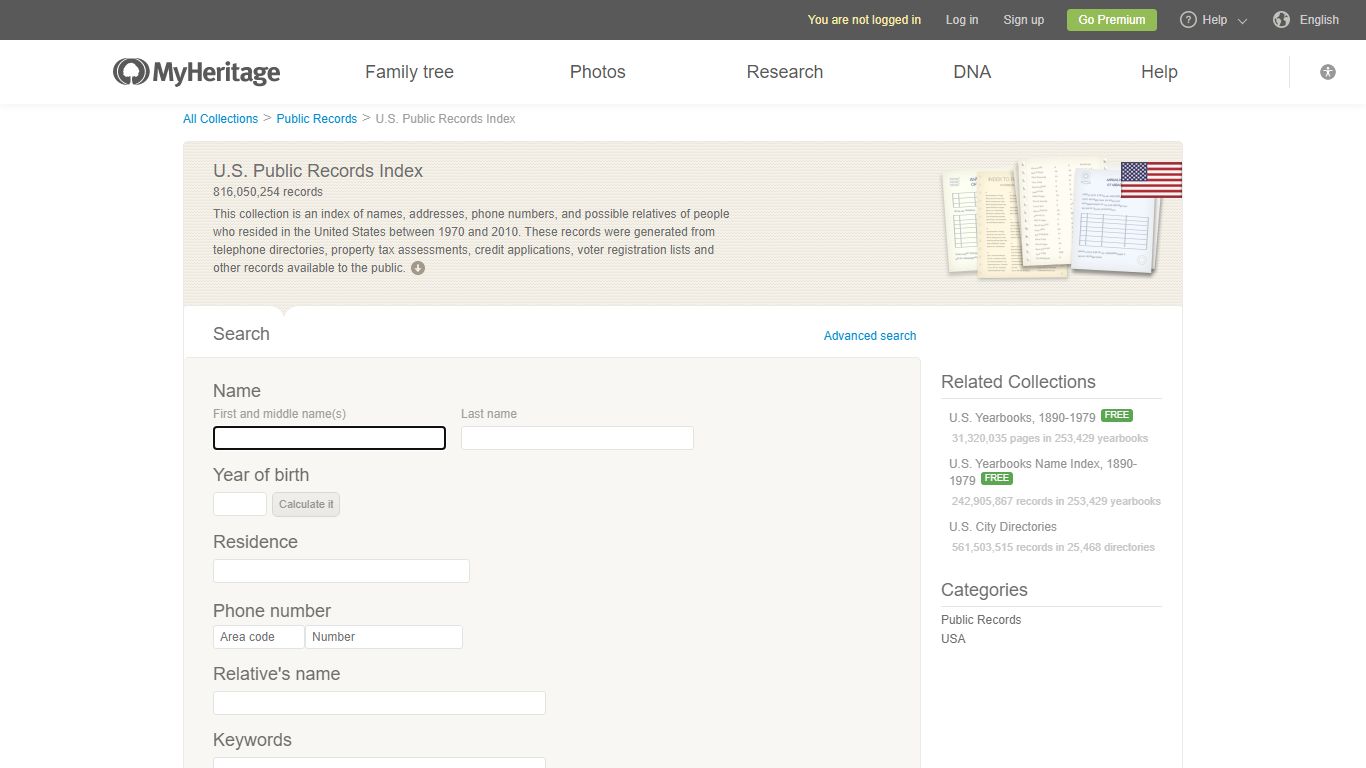Expand the description with the down arrow icon
1366x768 pixels.
pyautogui.click(x=418, y=268)
